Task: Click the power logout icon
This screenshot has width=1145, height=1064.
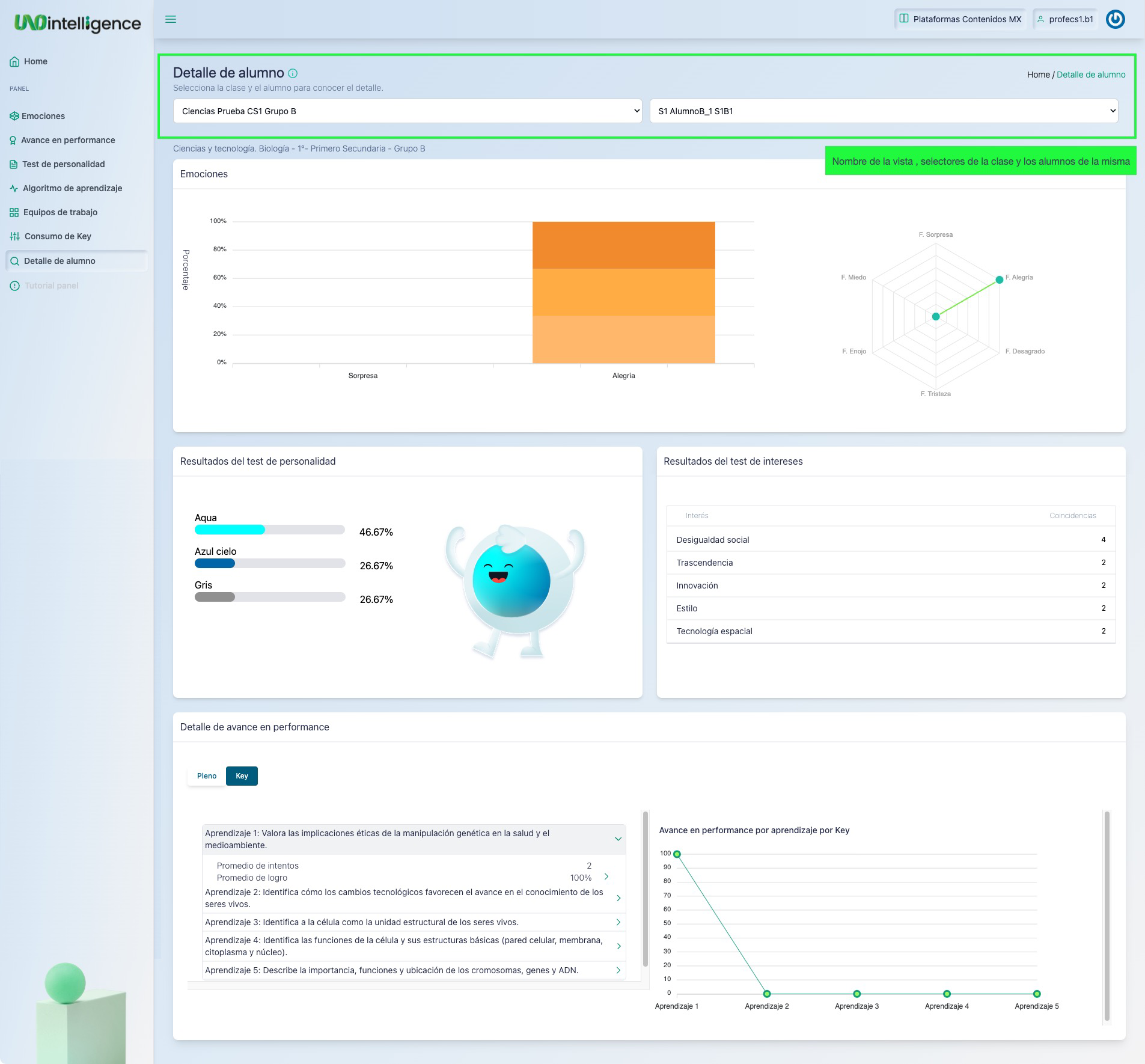Action: pyautogui.click(x=1115, y=19)
